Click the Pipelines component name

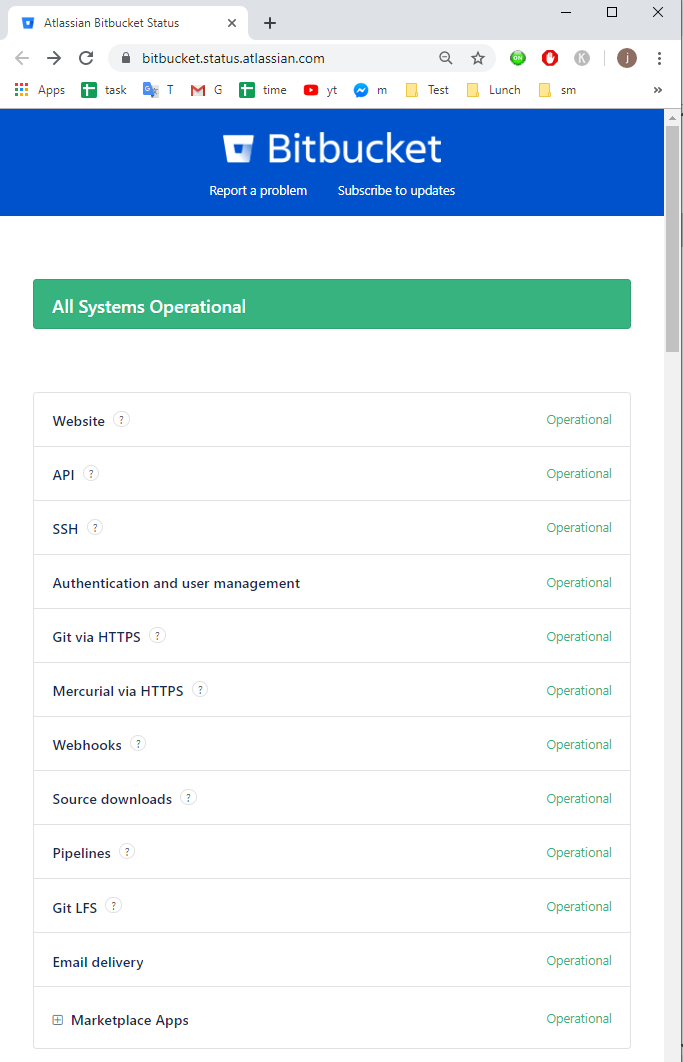point(81,853)
